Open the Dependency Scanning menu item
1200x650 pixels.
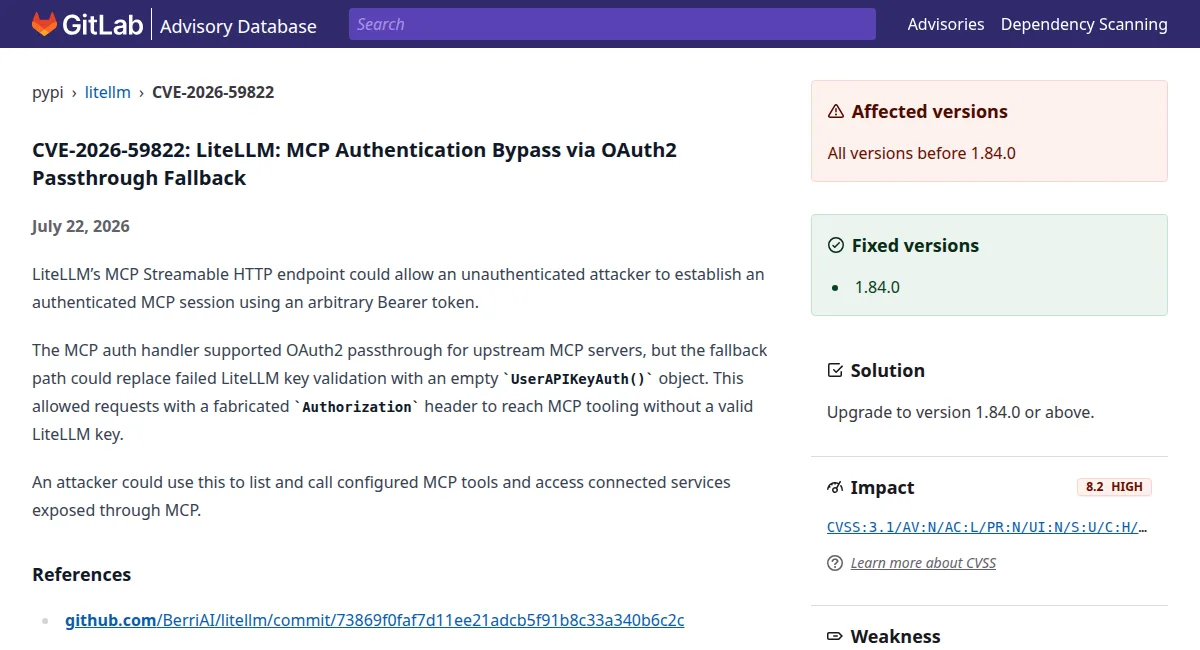pos(1084,24)
